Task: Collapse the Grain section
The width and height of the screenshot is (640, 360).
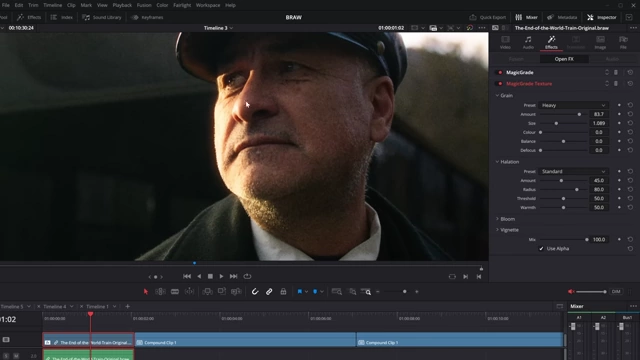Action: 498,96
